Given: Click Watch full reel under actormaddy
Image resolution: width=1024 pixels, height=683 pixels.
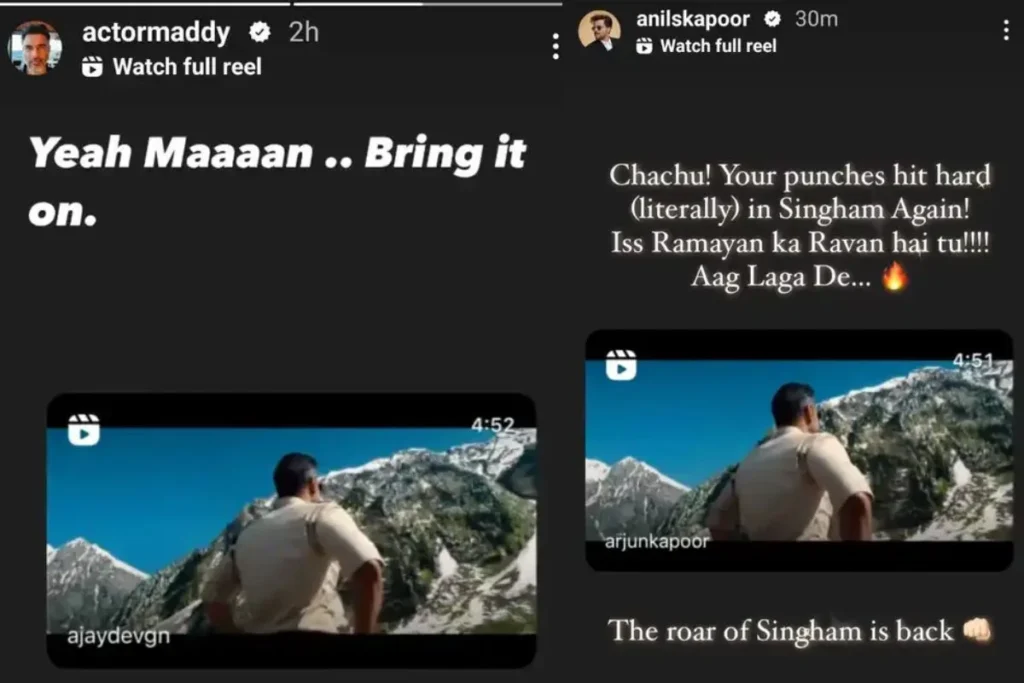Looking at the screenshot, I should coord(187,67).
